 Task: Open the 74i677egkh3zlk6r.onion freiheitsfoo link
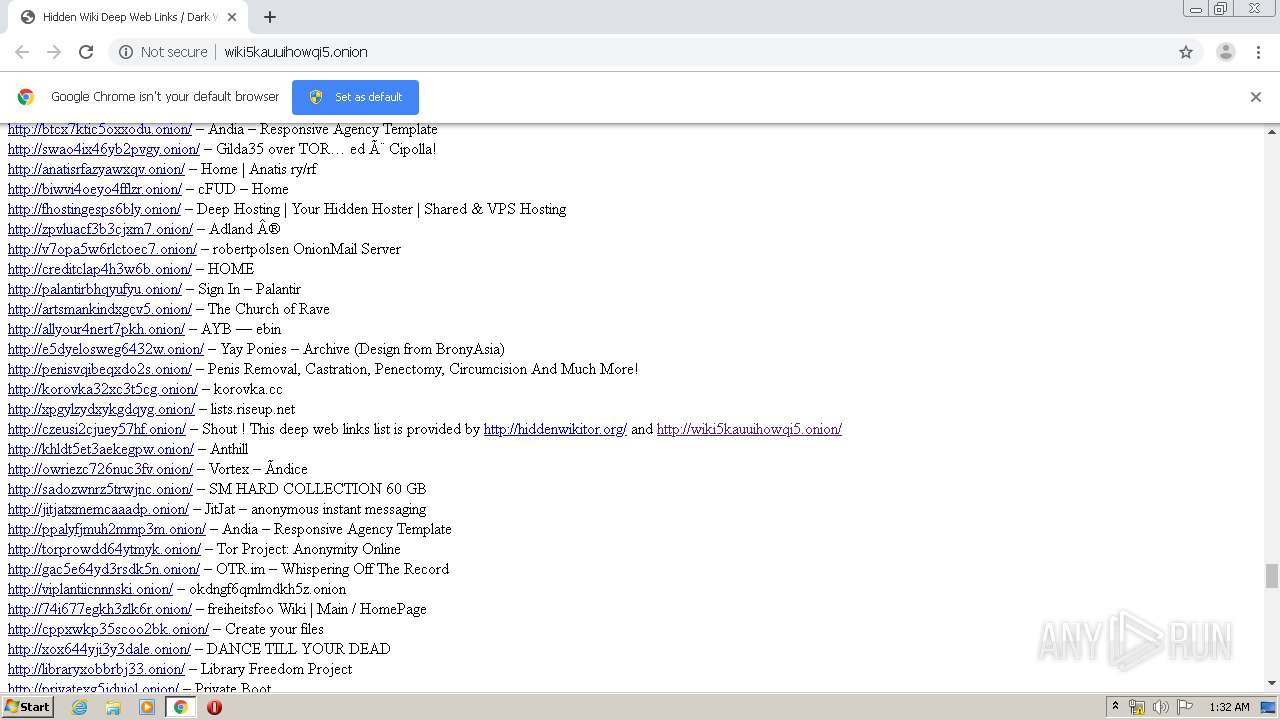tap(100, 609)
